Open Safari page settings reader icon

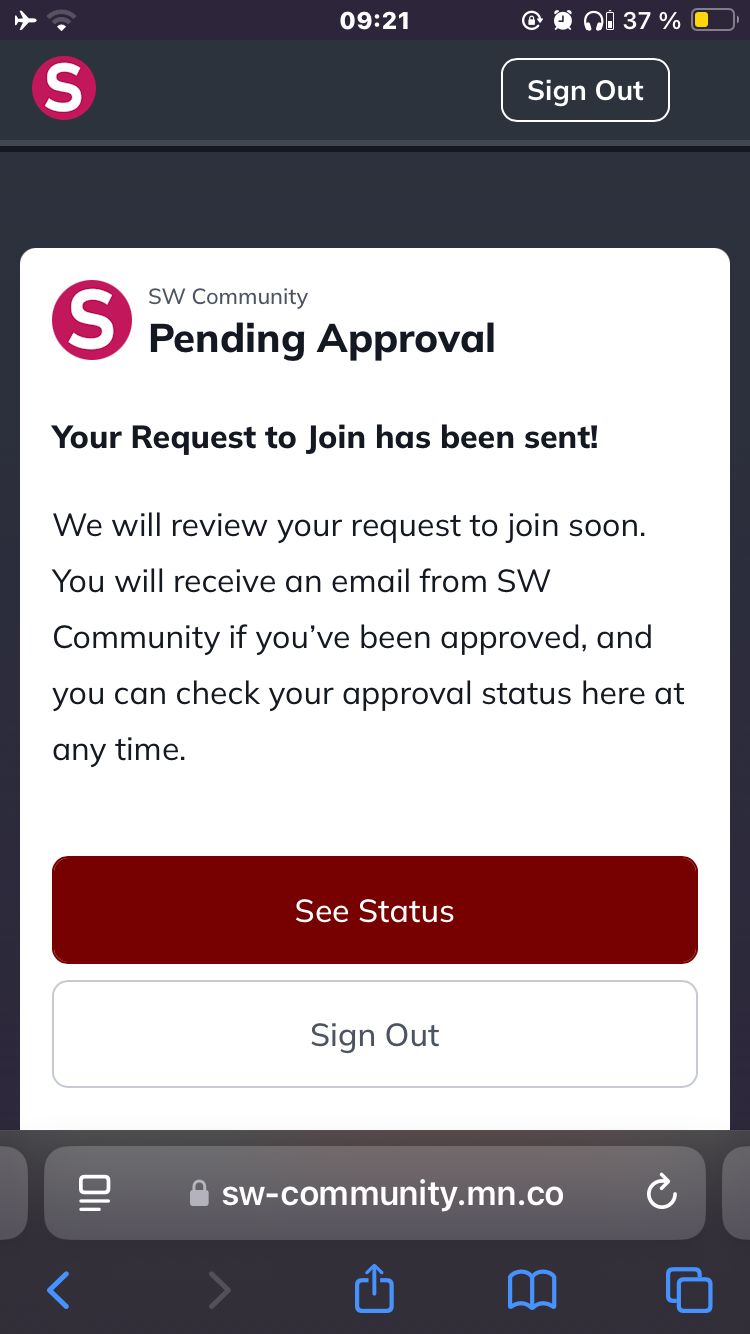pyautogui.click(x=94, y=1192)
